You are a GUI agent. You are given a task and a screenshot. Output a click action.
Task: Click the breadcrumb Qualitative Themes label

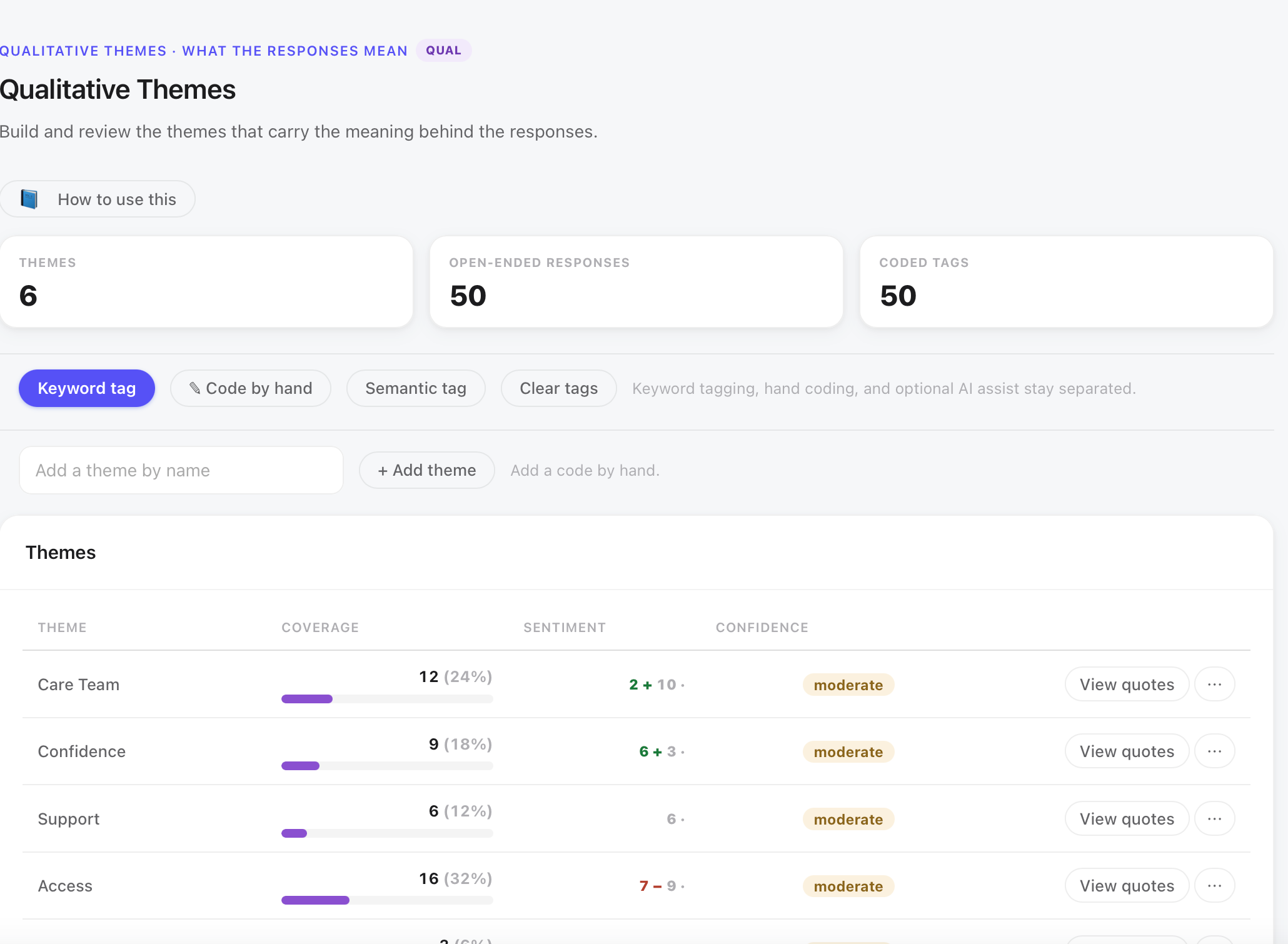[83, 51]
